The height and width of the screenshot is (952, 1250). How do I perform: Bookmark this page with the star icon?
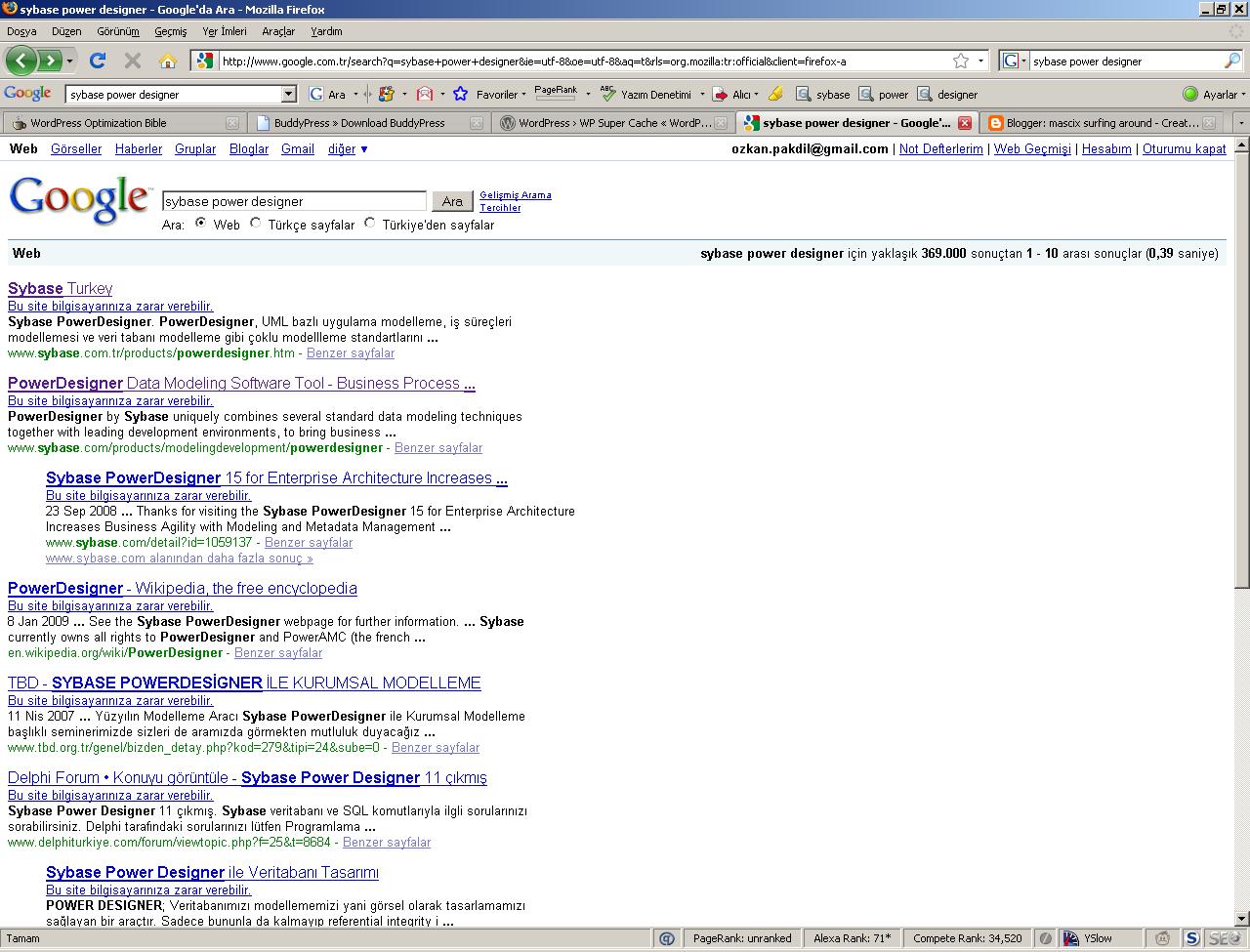[961, 61]
